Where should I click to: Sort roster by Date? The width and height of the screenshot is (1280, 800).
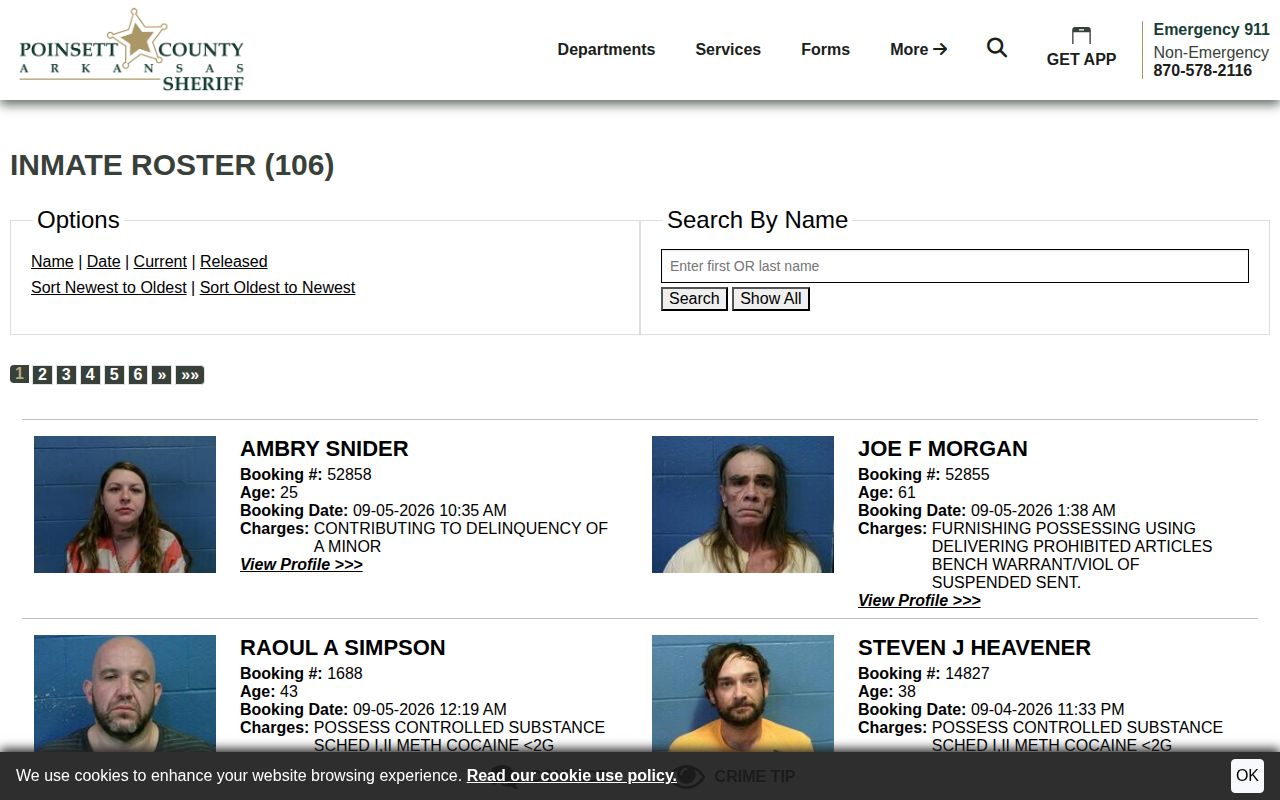coord(103,261)
